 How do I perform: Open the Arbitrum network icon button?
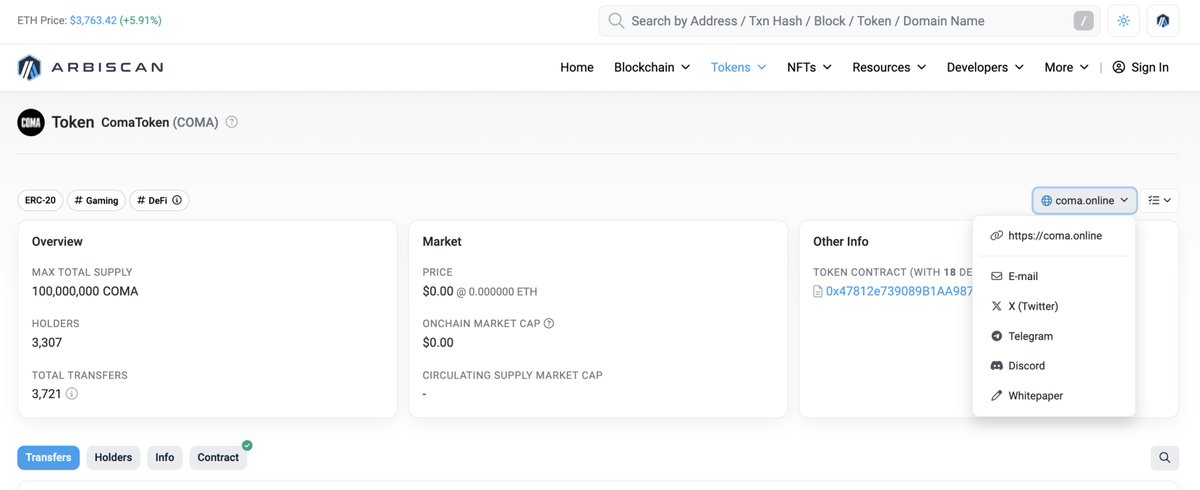[1163, 21]
